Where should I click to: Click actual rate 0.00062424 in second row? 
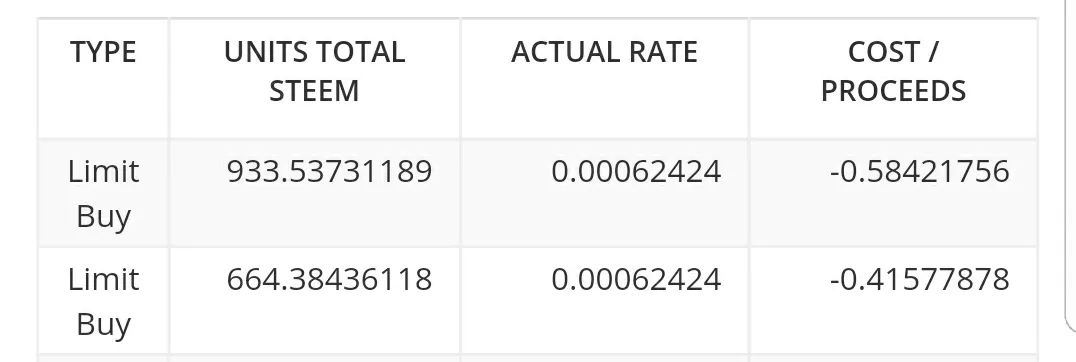click(x=636, y=279)
